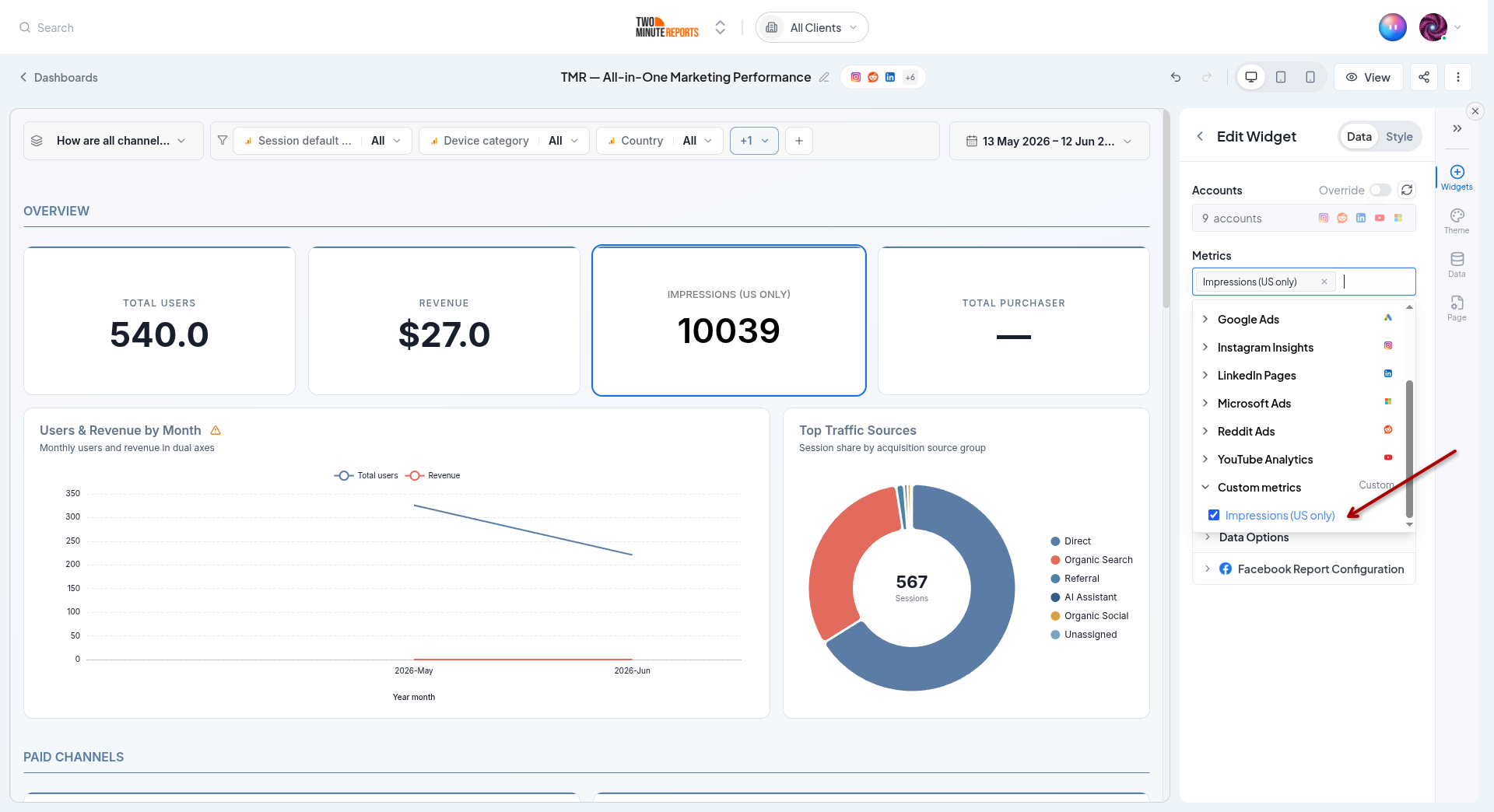1494x812 pixels.
Task: Open the blue circular avatar icon
Action: click(x=1393, y=27)
